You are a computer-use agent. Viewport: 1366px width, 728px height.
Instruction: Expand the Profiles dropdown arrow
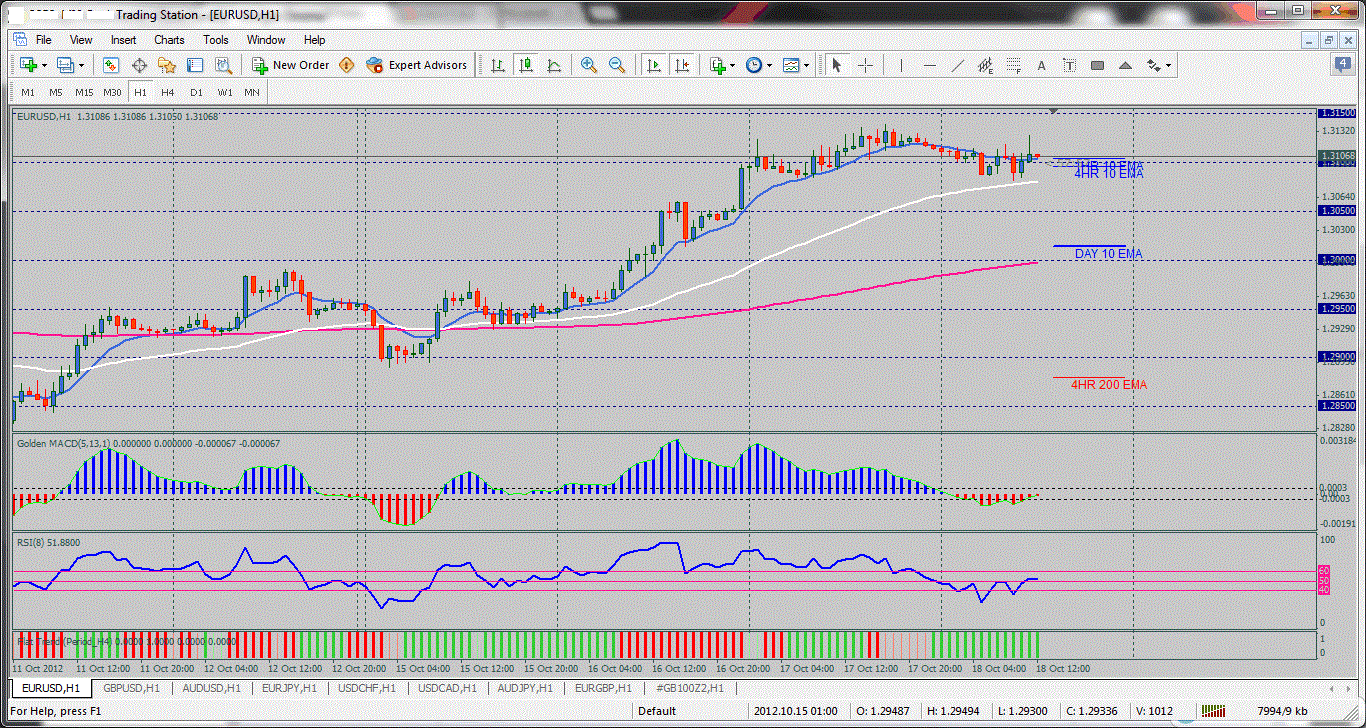(x=82, y=65)
